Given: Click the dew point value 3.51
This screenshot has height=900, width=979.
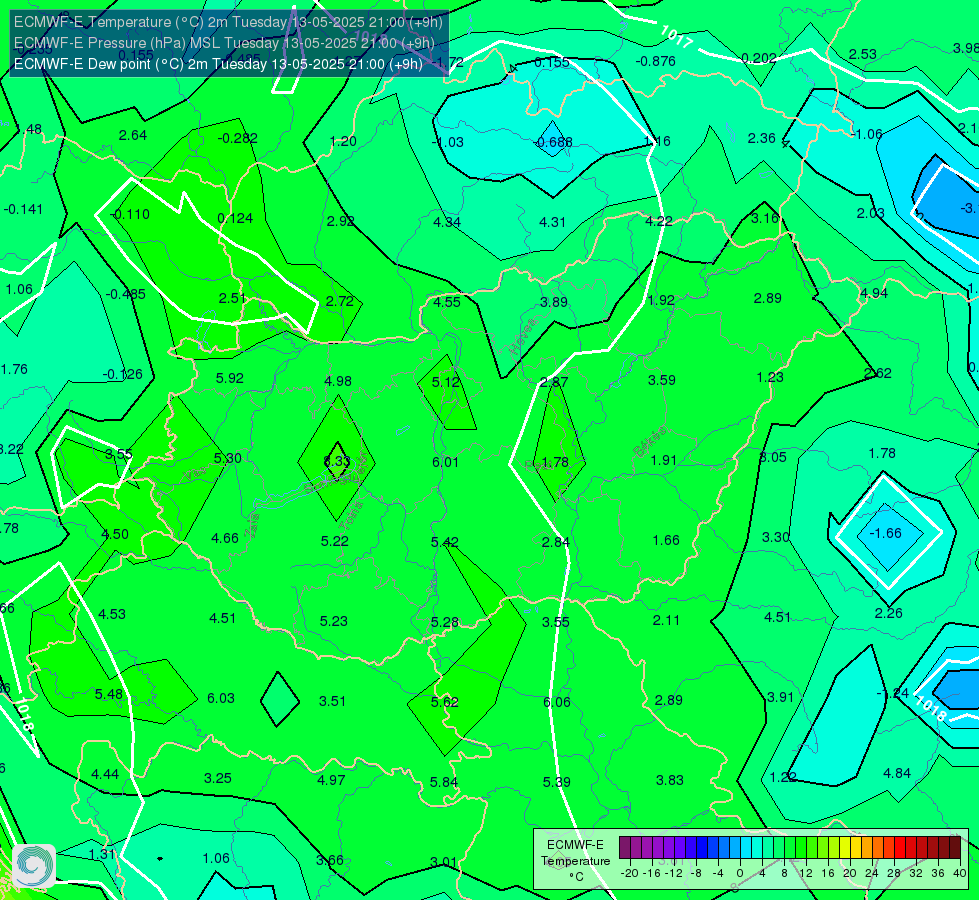Looking at the screenshot, I should click(x=332, y=701).
